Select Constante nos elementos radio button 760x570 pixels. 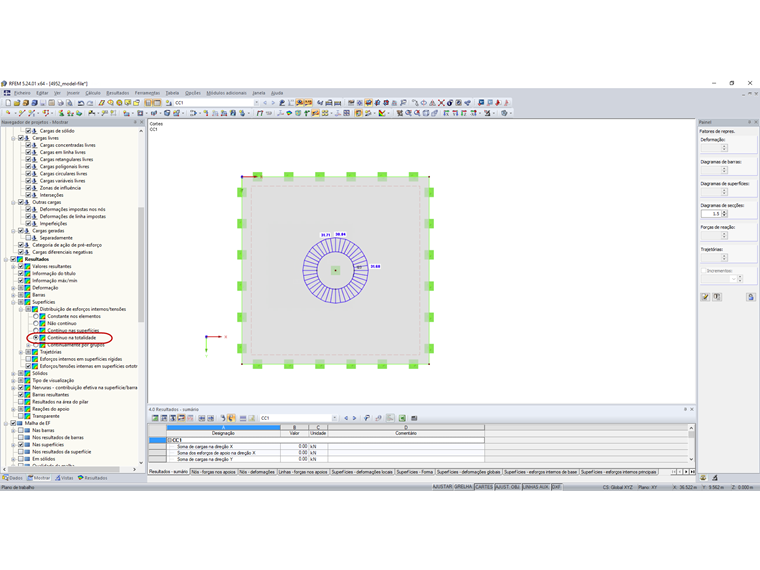point(35,316)
